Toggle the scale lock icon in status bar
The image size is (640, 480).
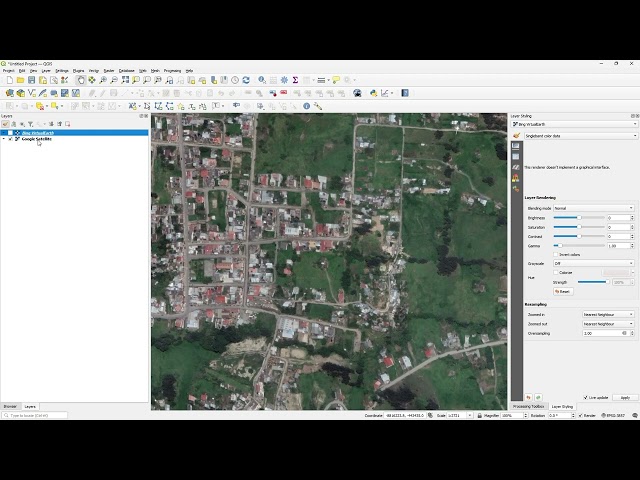(480, 416)
